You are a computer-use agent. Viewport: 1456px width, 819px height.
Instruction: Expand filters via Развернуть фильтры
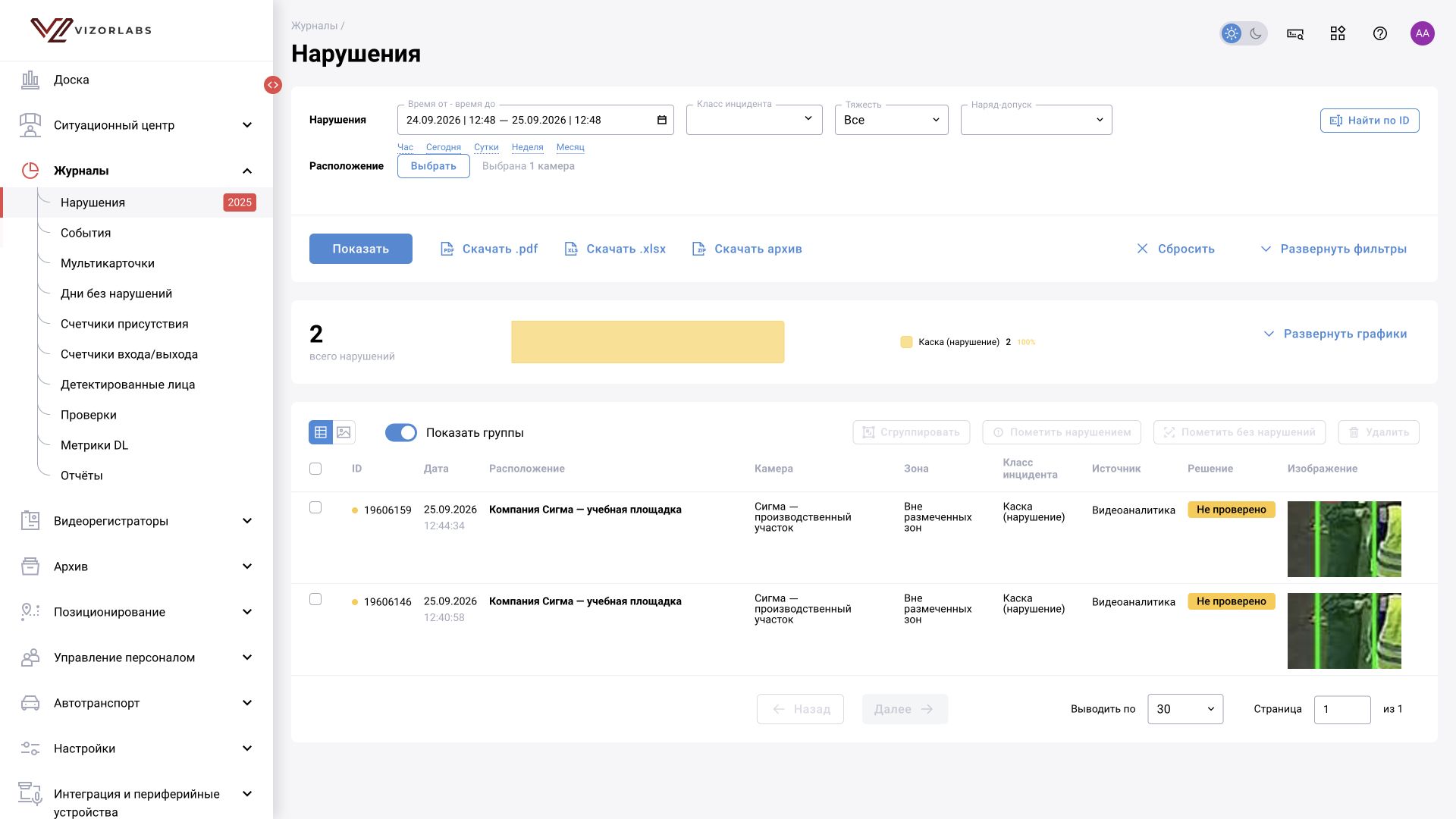click(x=1333, y=249)
